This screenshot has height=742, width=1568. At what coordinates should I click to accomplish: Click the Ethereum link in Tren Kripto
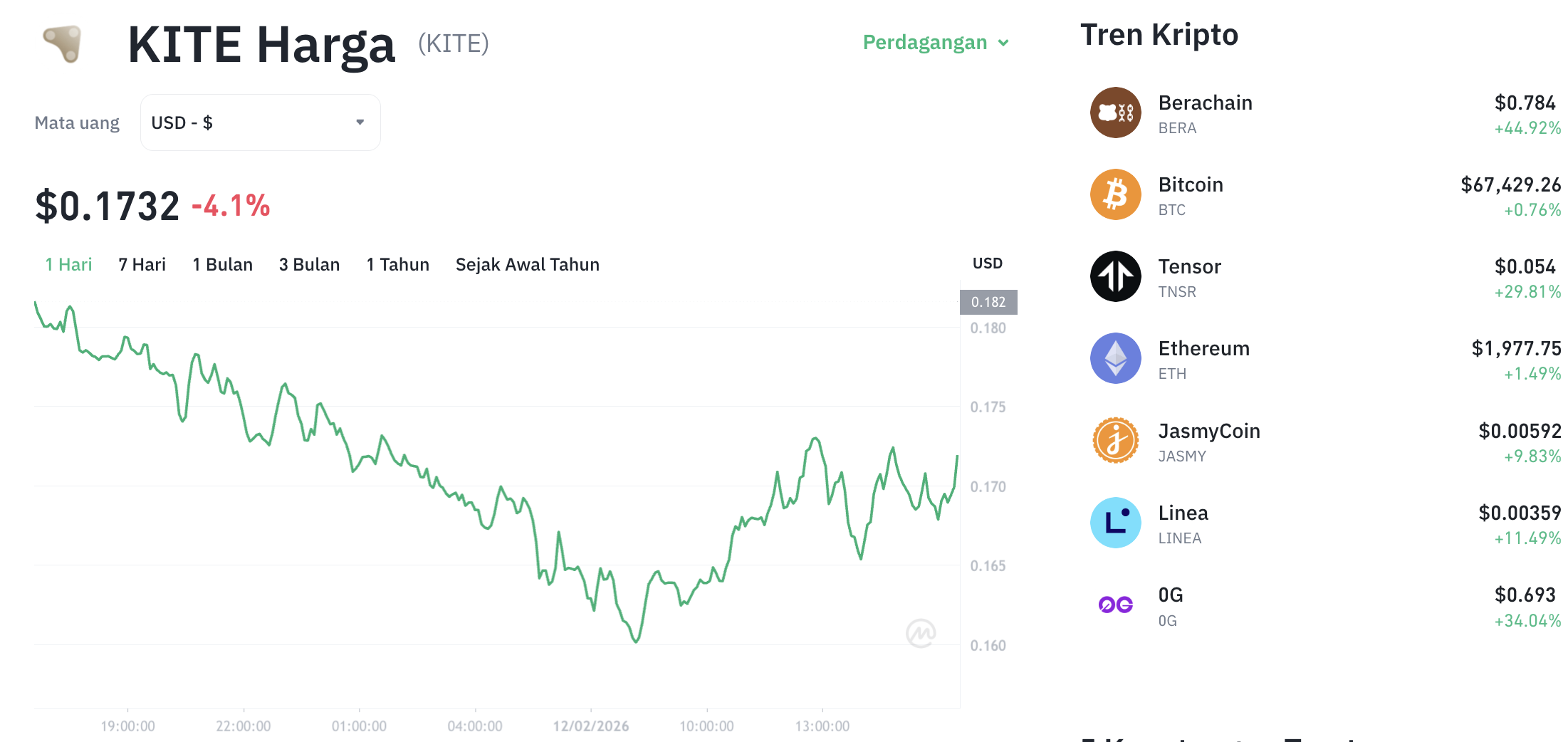(x=1203, y=348)
